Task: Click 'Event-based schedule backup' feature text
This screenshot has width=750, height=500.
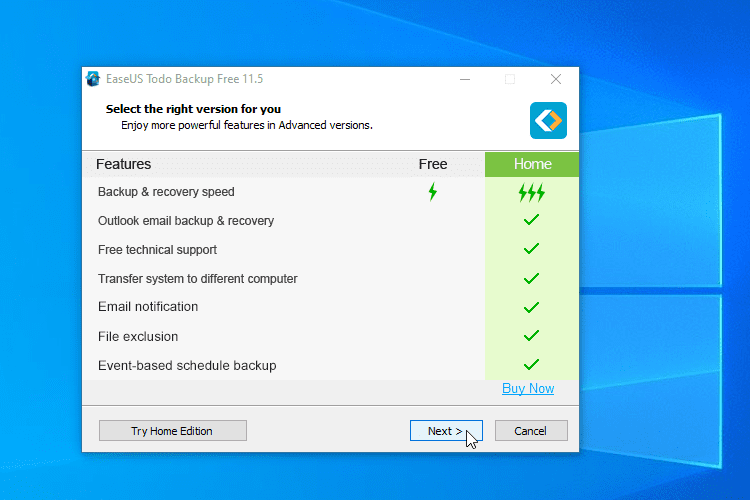Action: (187, 366)
